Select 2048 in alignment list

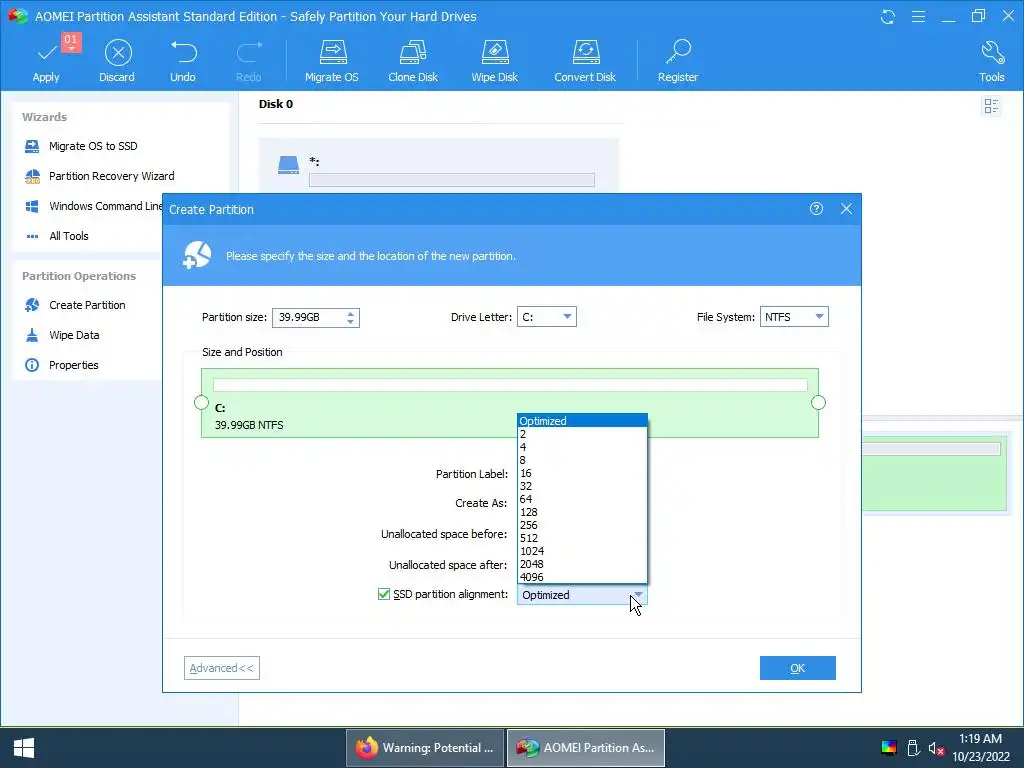[583, 564]
